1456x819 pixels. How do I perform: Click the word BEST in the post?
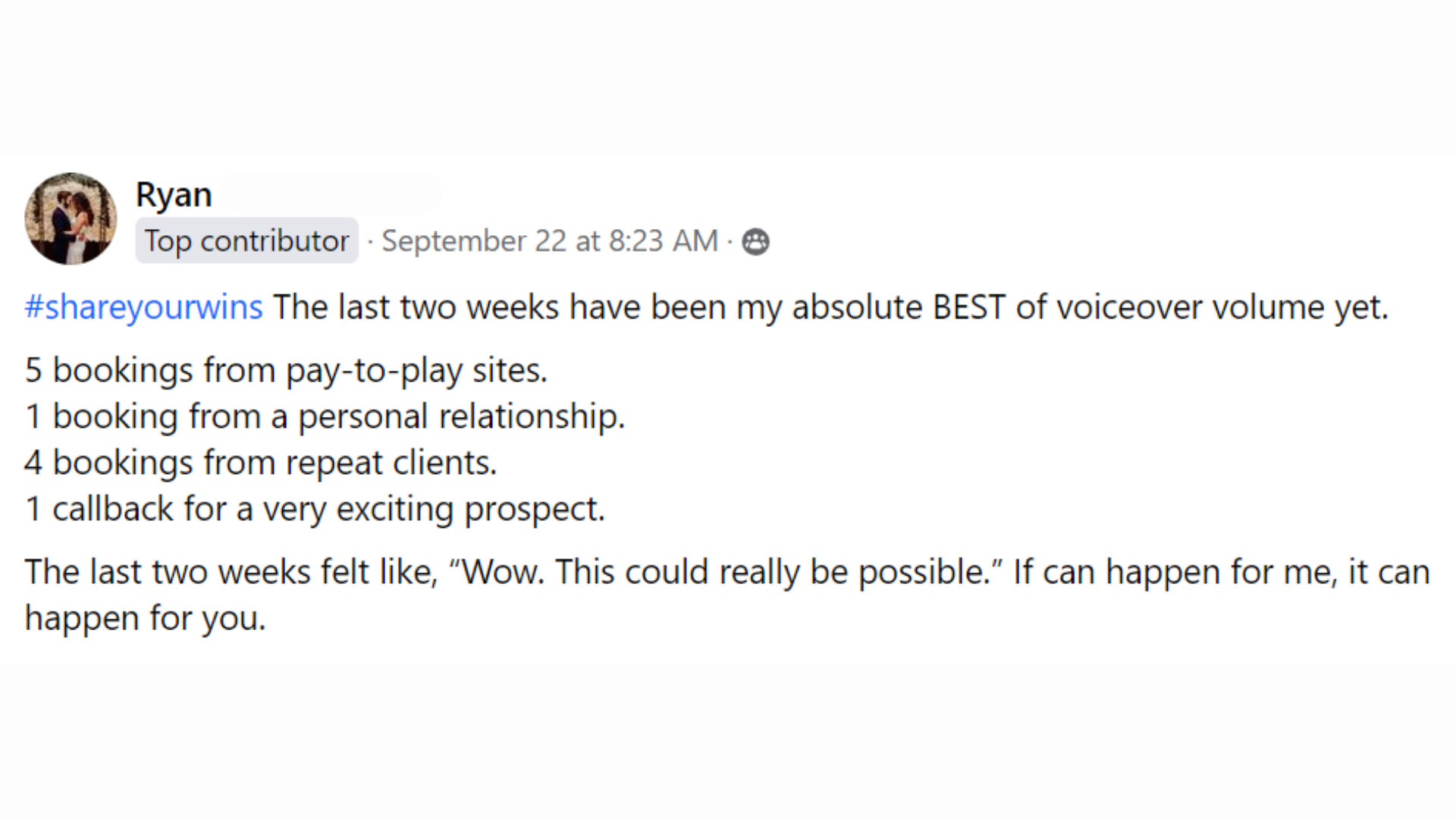pyautogui.click(x=968, y=307)
